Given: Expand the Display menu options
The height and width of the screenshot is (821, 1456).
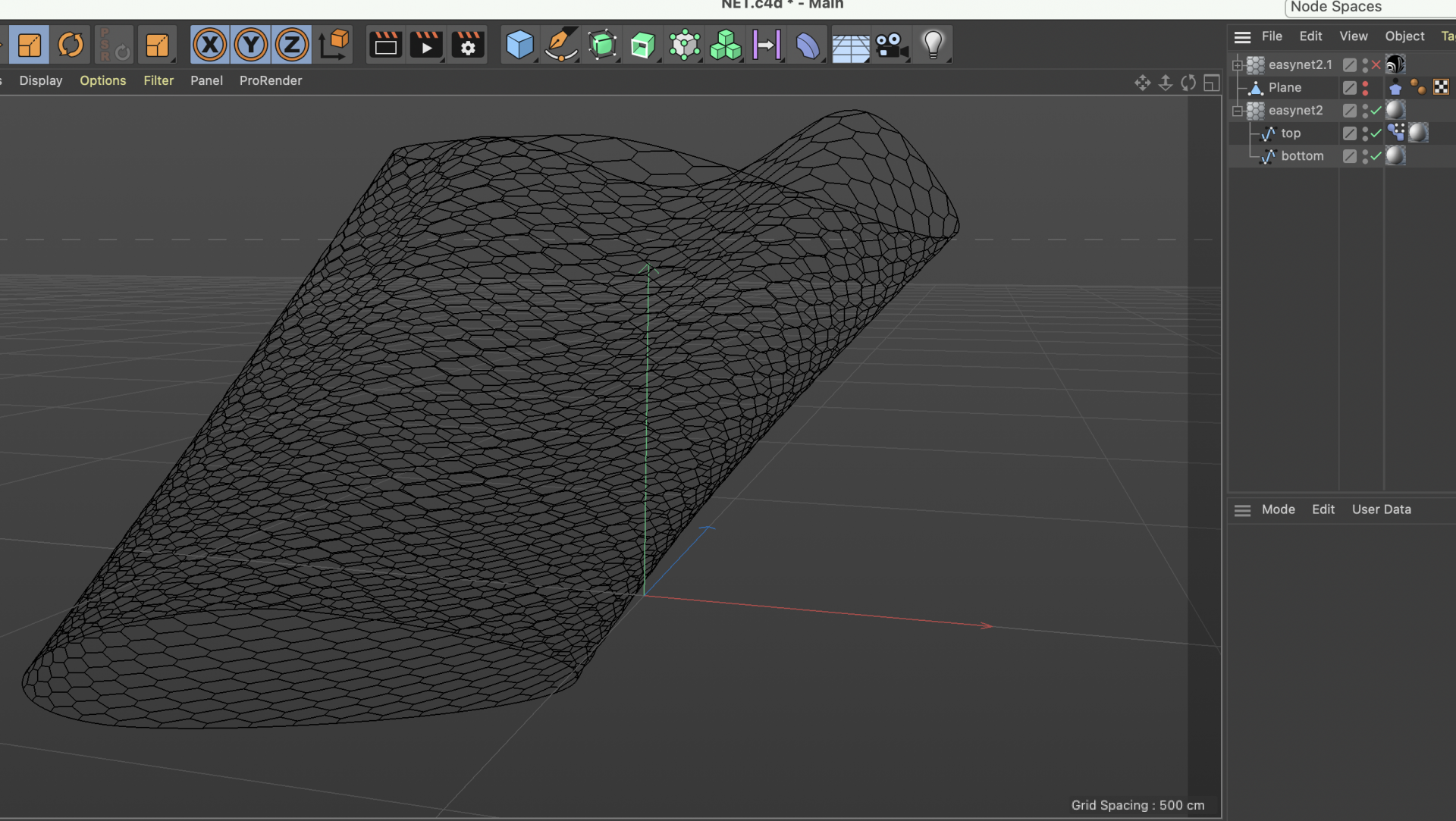Looking at the screenshot, I should point(40,80).
